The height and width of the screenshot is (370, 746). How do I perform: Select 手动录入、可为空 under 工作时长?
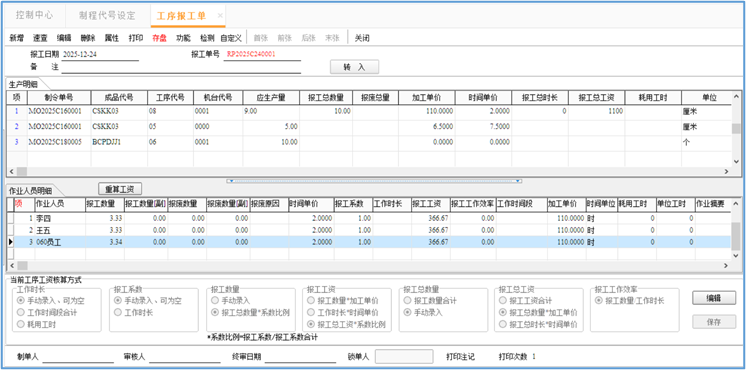click(52, 301)
